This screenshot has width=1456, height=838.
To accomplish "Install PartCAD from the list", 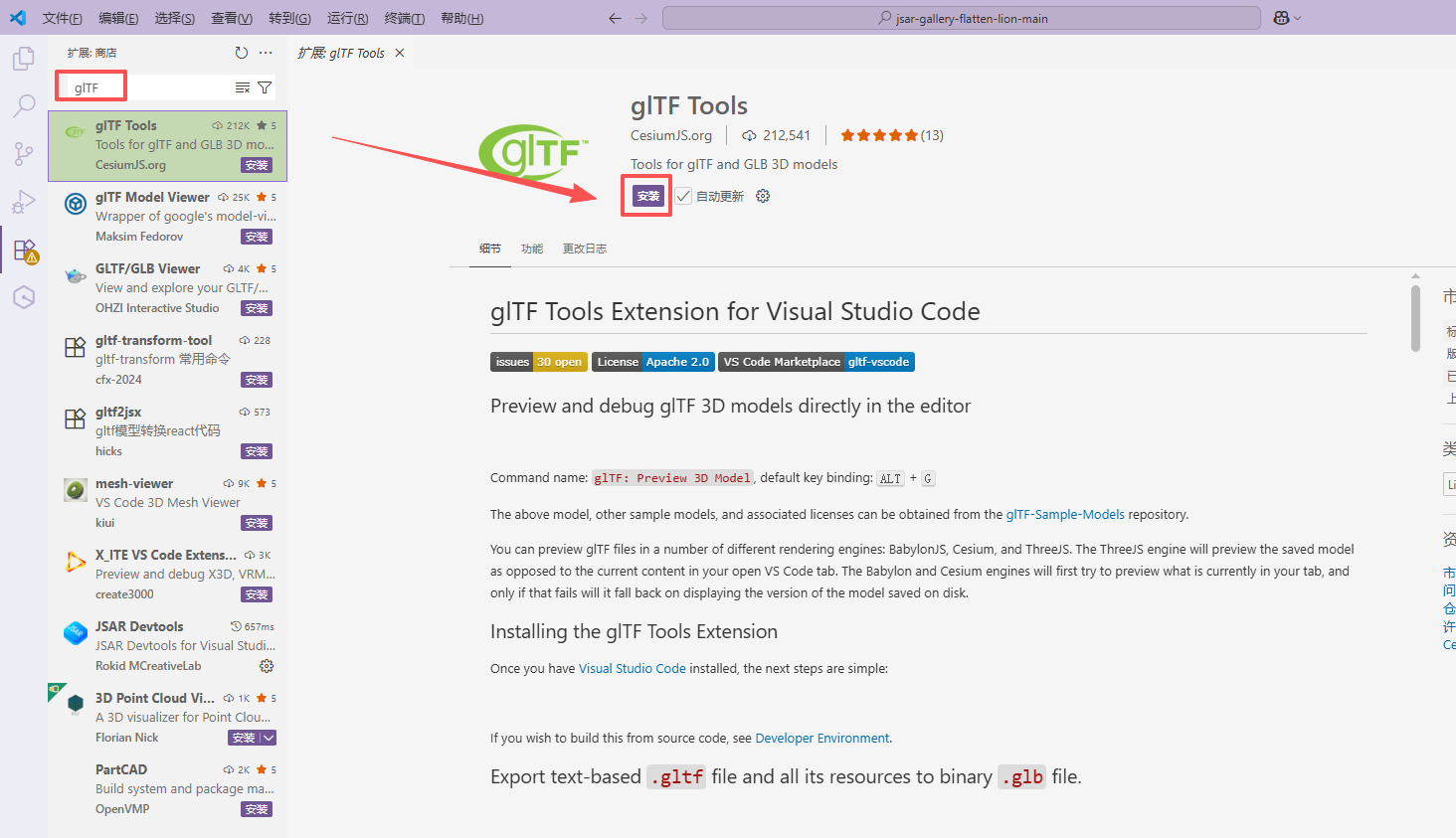I will (x=257, y=809).
